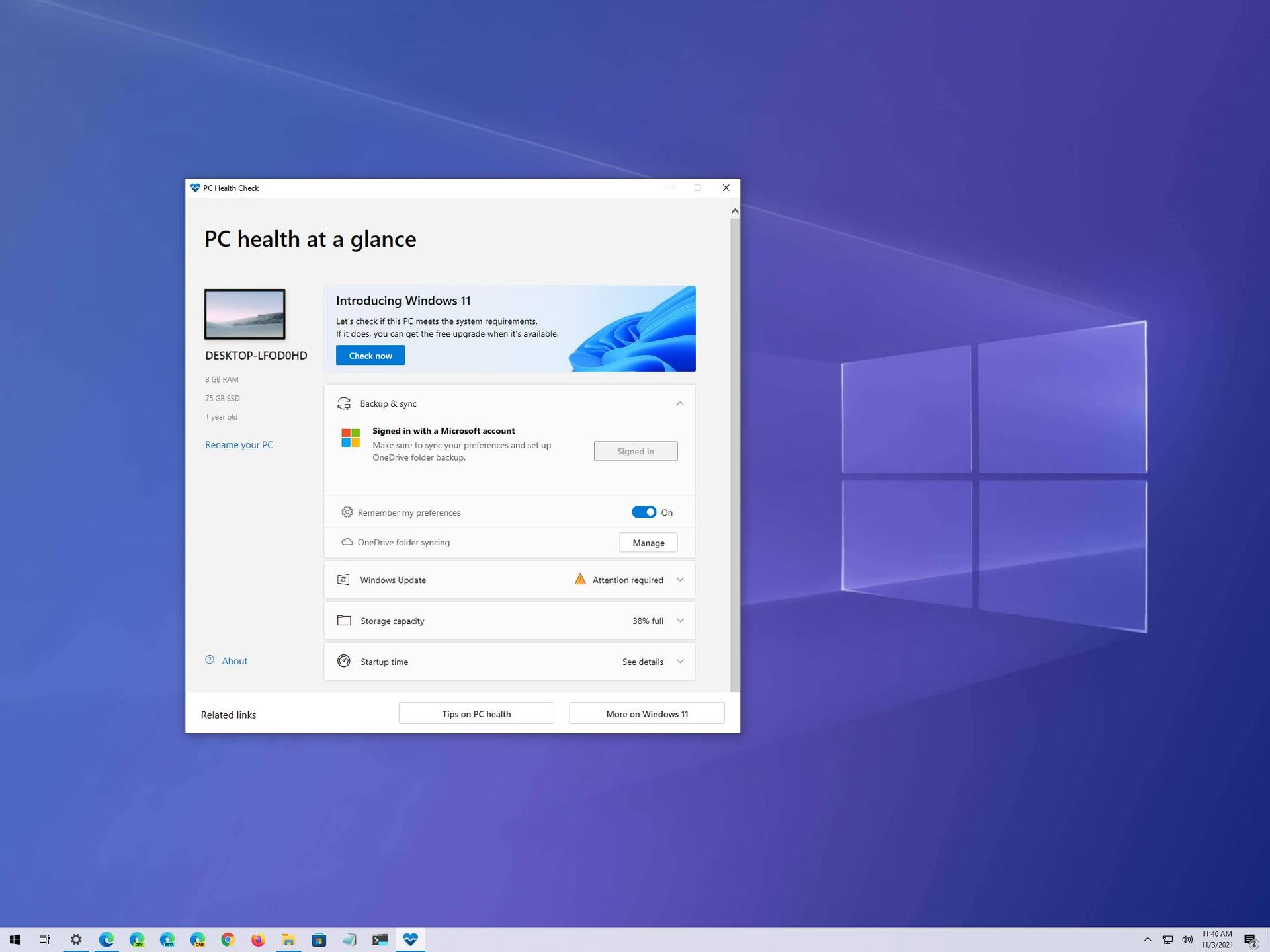Click the PC Health Check shield icon
This screenshot has height=952, width=1270.
196,187
